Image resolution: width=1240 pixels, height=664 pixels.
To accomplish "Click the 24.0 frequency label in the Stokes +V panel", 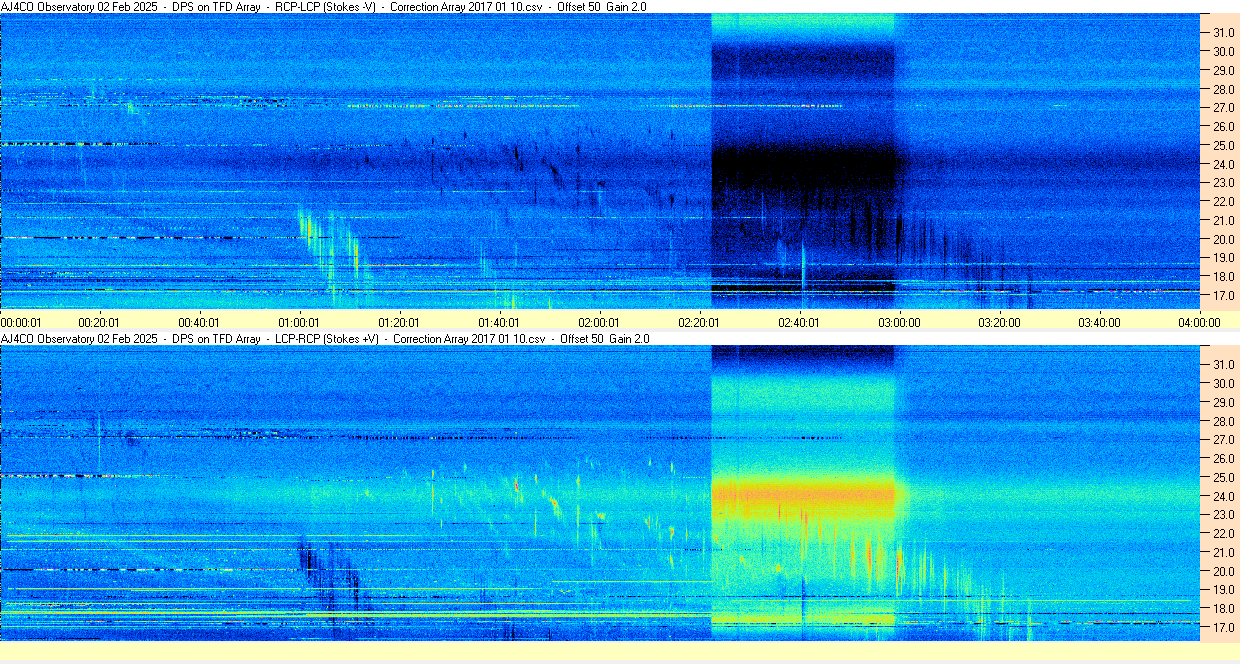I will coord(1223,496).
